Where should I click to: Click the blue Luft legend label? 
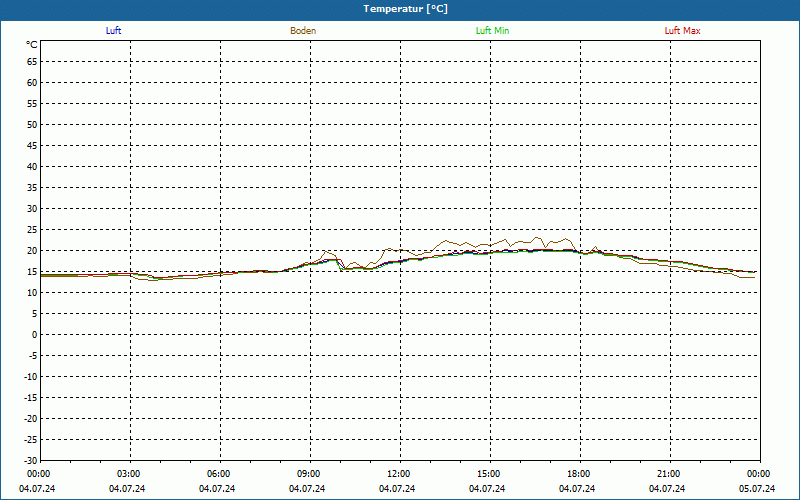point(113,31)
